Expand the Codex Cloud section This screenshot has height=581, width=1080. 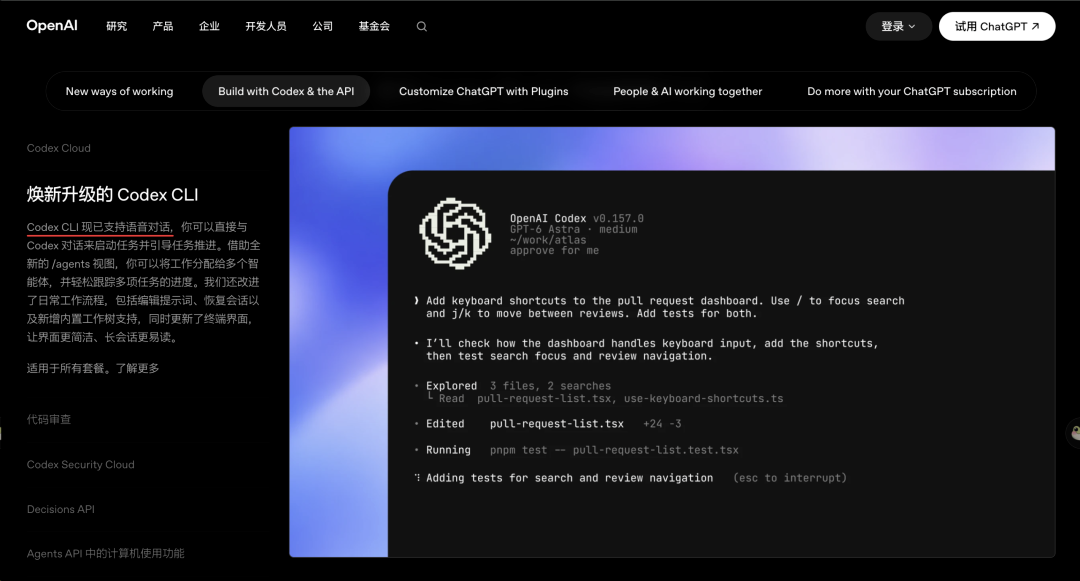pos(59,148)
